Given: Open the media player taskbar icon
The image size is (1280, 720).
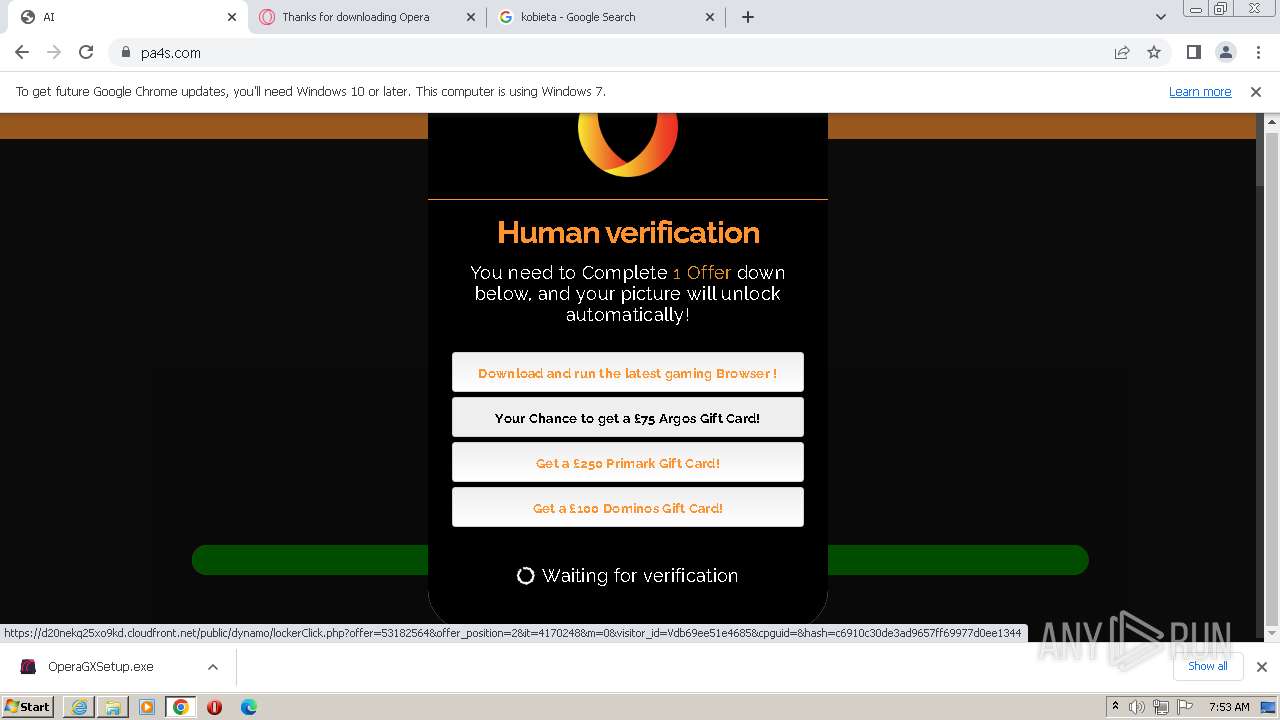Looking at the screenshot, I should pyautogui.click(x=147, y=707).
